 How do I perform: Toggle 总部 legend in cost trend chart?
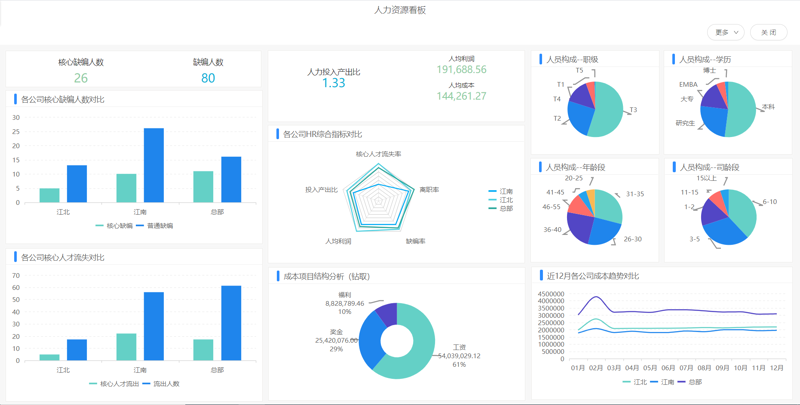[689, 382]
